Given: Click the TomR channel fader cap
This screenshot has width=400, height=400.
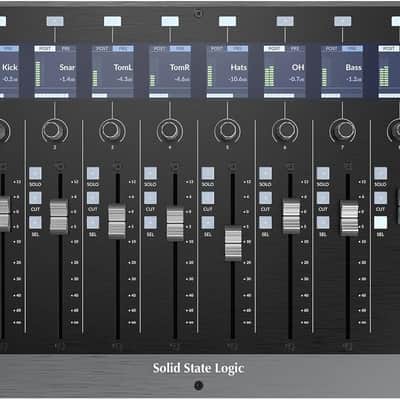Looking at the screenshot, I should tap(175, 223).
